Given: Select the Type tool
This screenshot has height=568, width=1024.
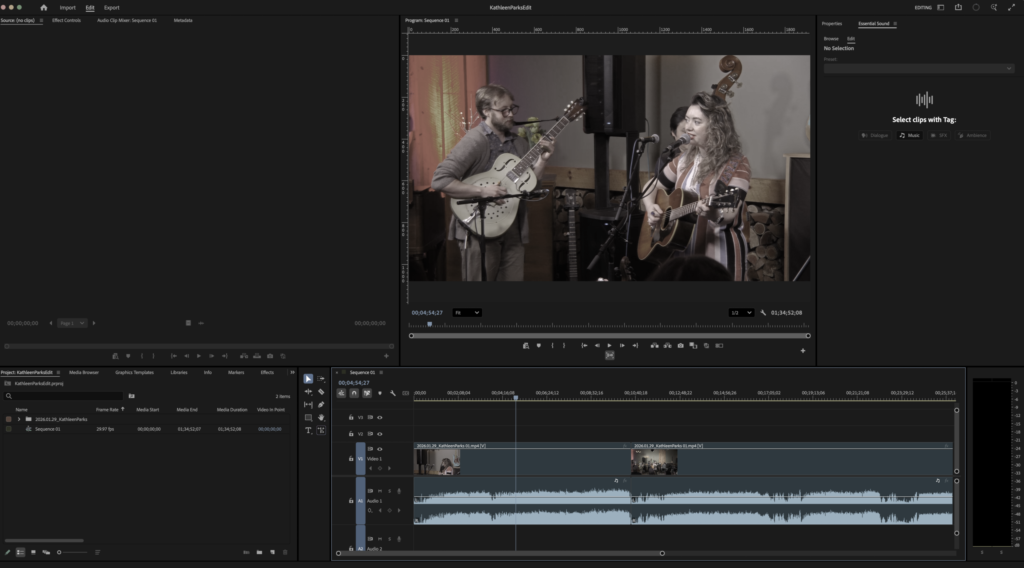Looking at the screenshot, I should click(308, 430).
